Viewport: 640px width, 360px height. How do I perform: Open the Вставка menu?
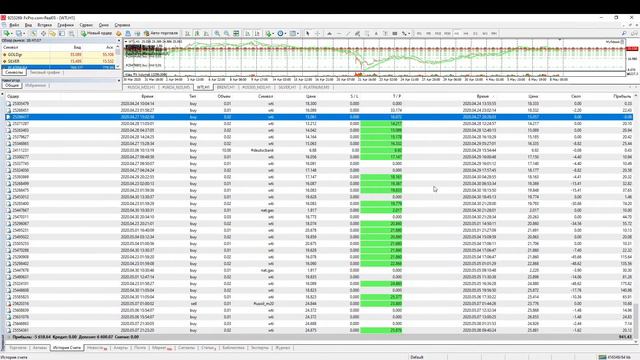[44, 25]
